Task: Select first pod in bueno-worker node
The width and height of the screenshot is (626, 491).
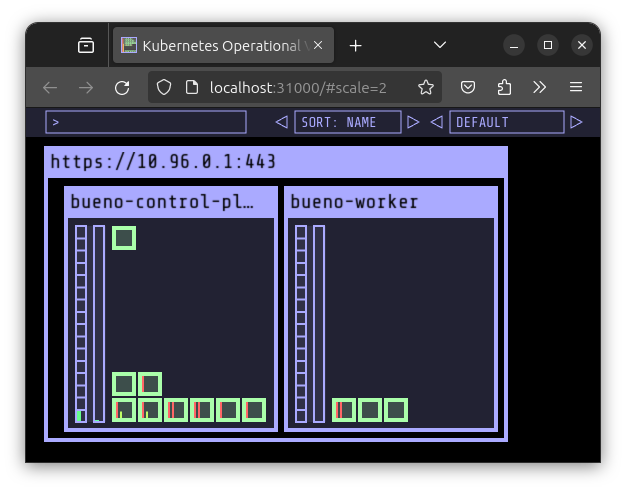Action: 344,410
